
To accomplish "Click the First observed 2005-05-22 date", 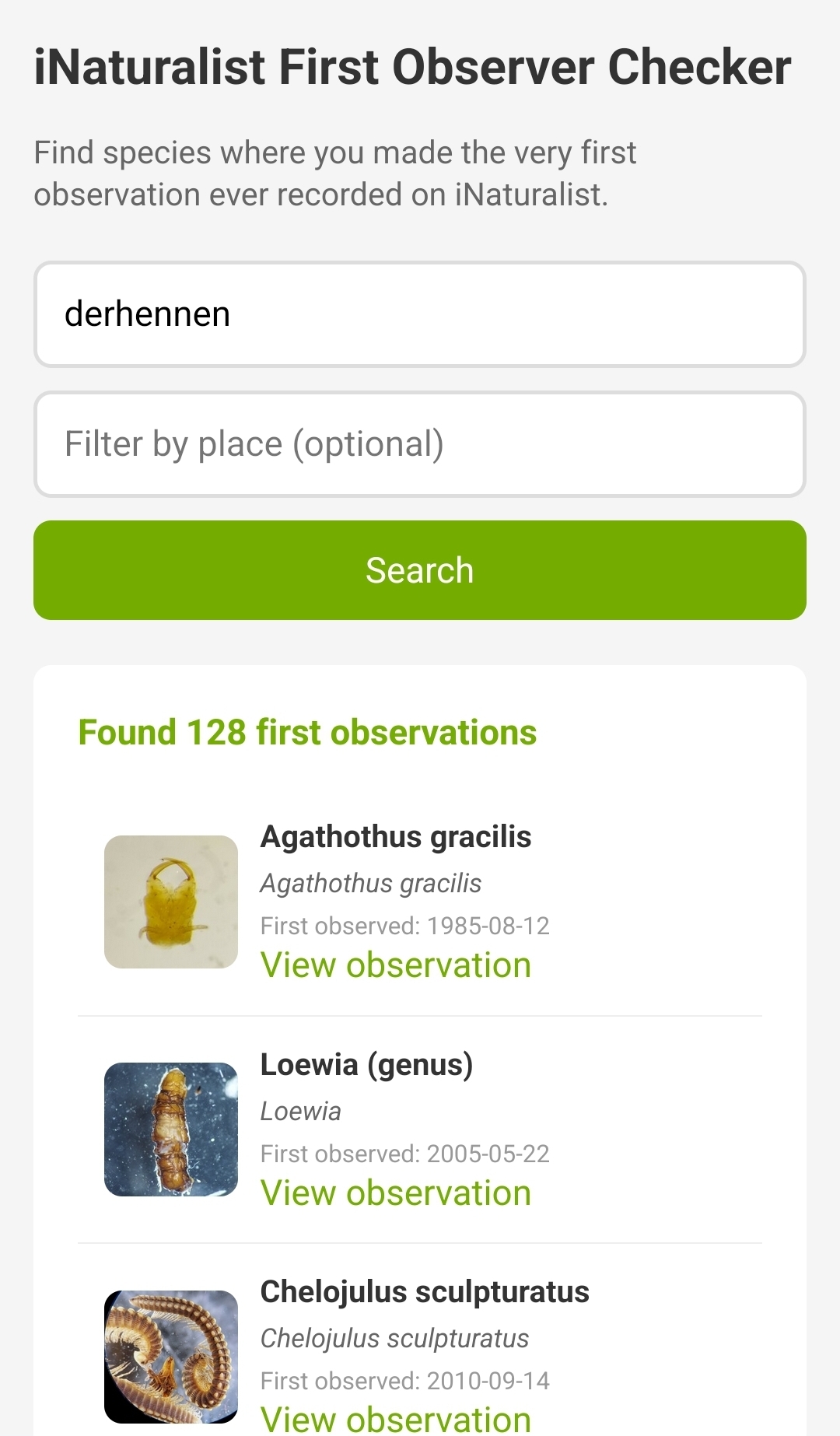I will pos(404,1154).
